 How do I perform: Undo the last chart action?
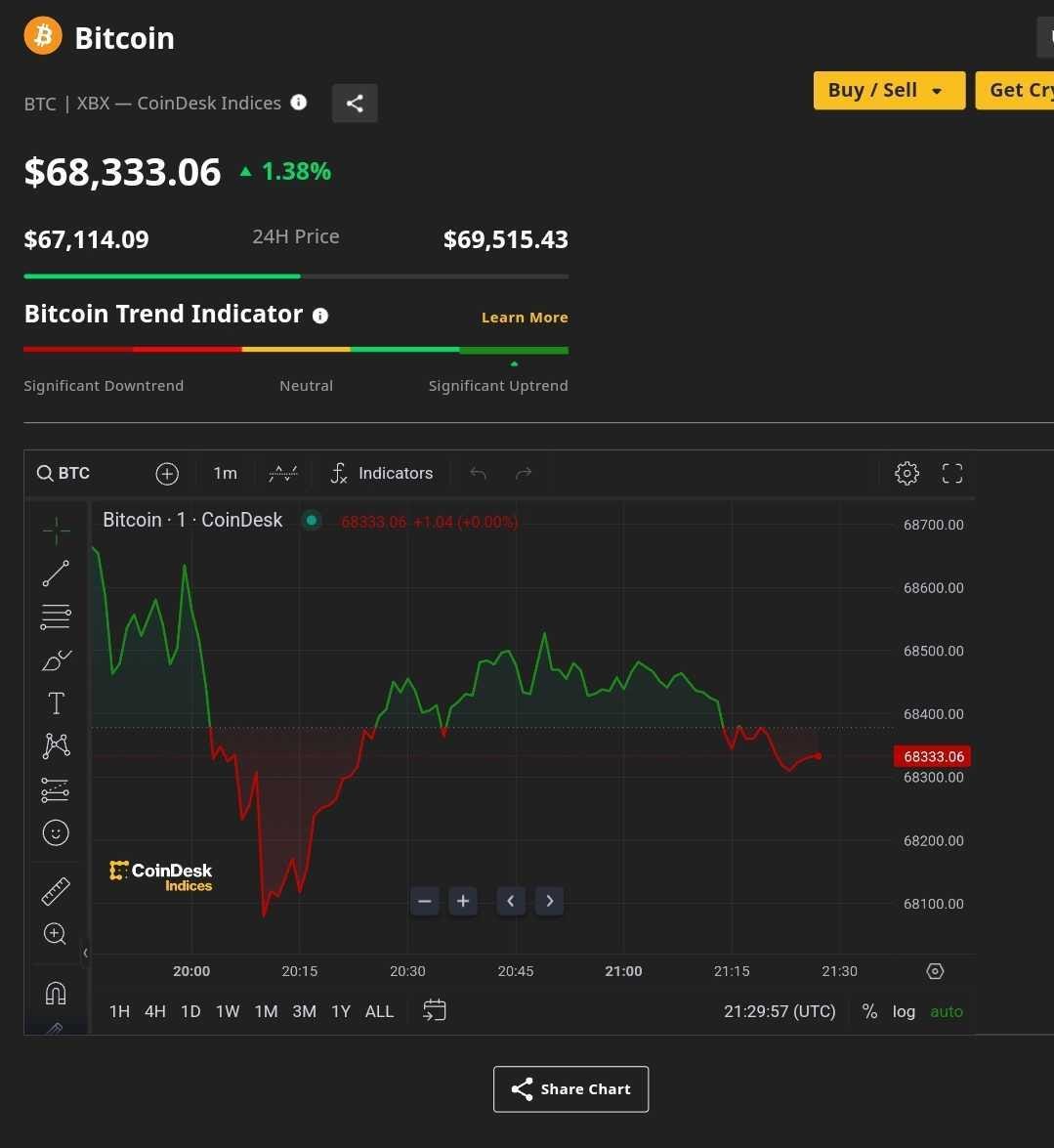pyautogui.click(x=478, y=474)
